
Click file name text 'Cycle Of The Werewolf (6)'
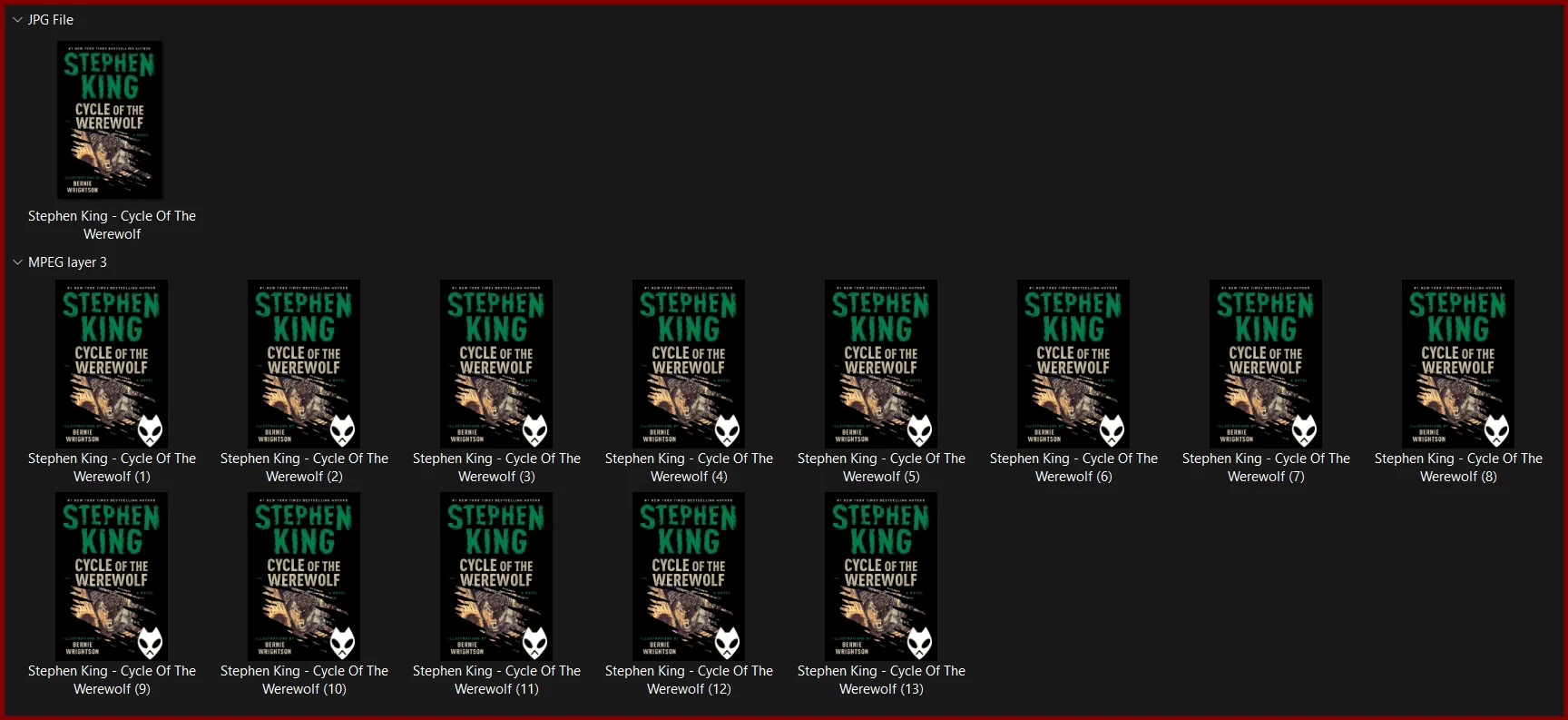point(1073,468)
